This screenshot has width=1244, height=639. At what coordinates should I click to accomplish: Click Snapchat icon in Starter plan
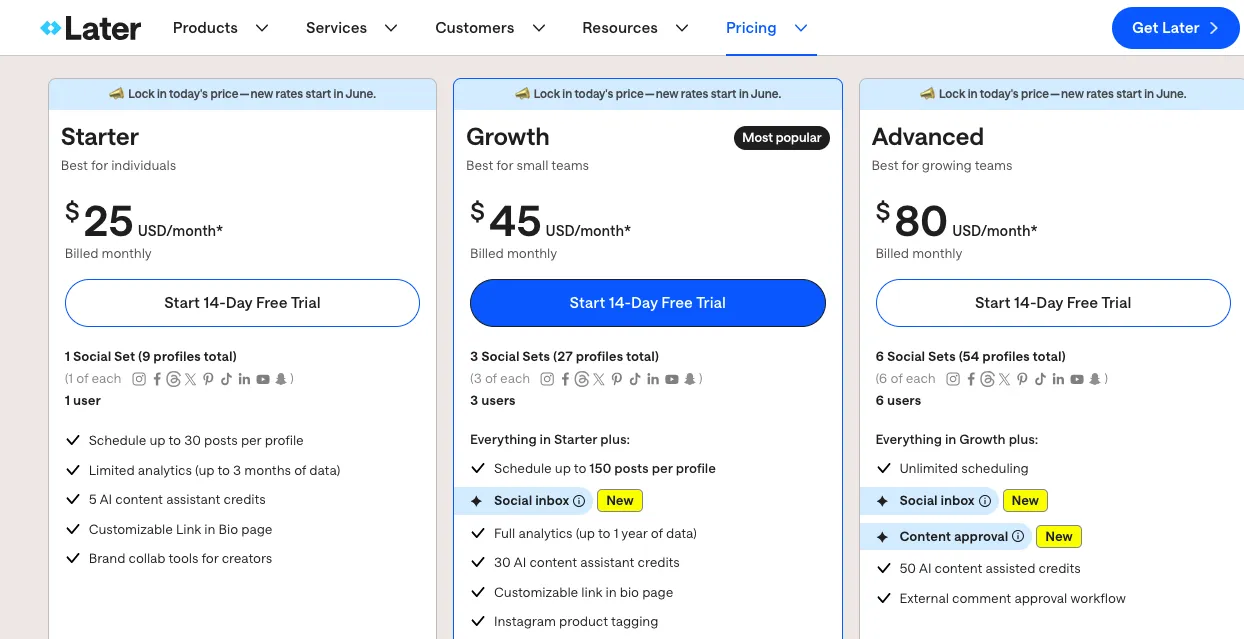point(281,379)
